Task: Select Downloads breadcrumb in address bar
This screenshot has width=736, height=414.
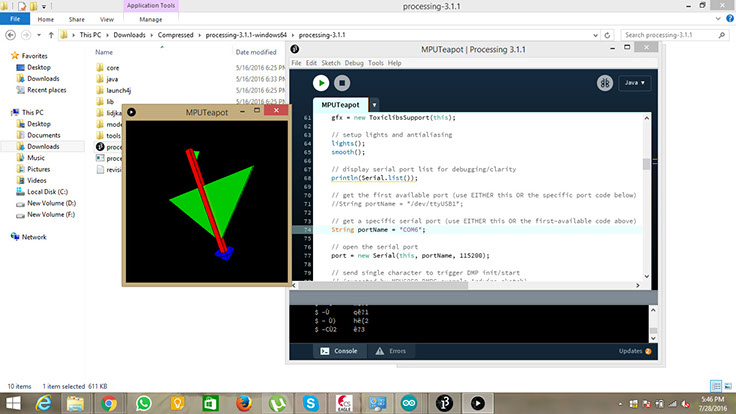Action: click(129, 35)
